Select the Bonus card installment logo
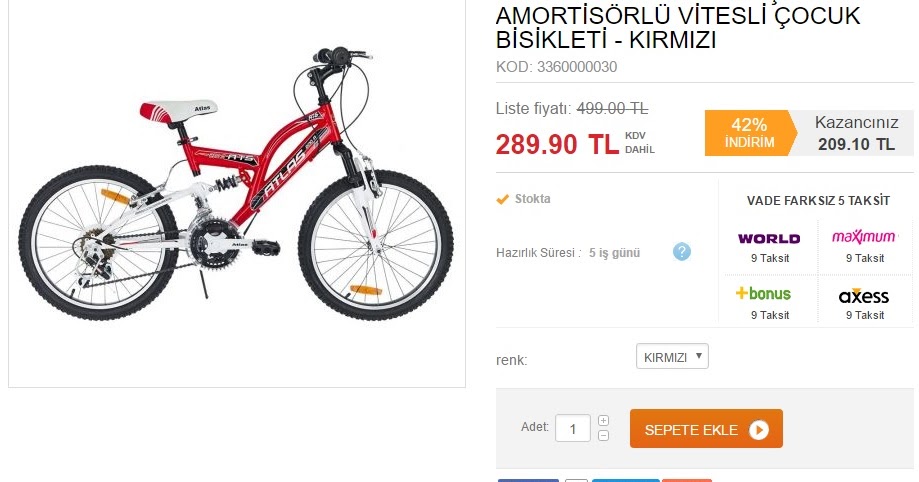 coord(763,293)
